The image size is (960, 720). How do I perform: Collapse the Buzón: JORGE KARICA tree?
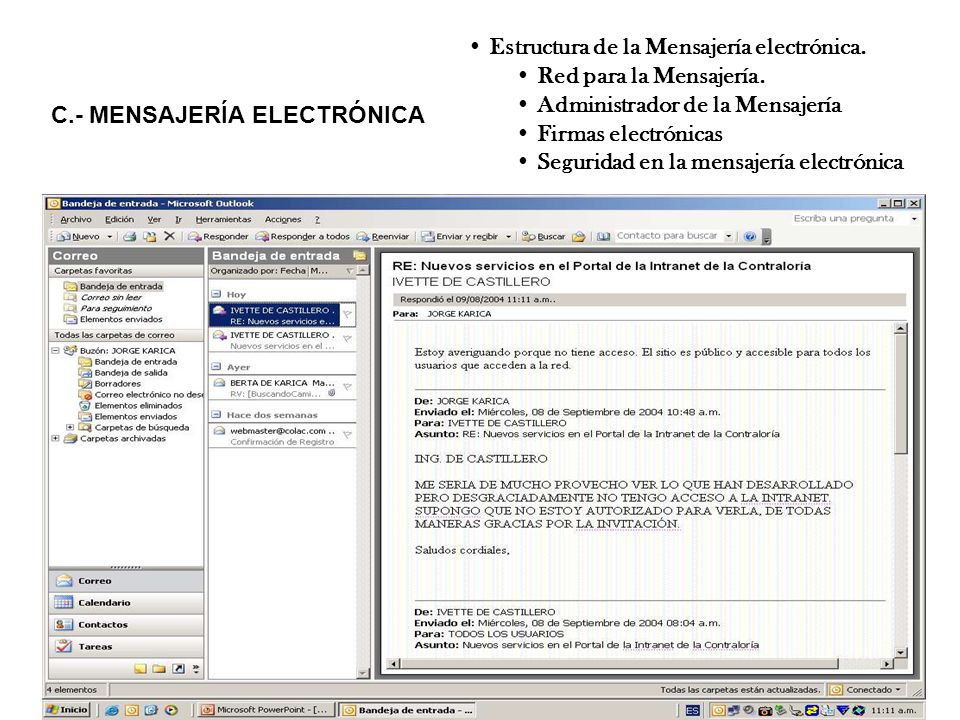tap(55, 351)
